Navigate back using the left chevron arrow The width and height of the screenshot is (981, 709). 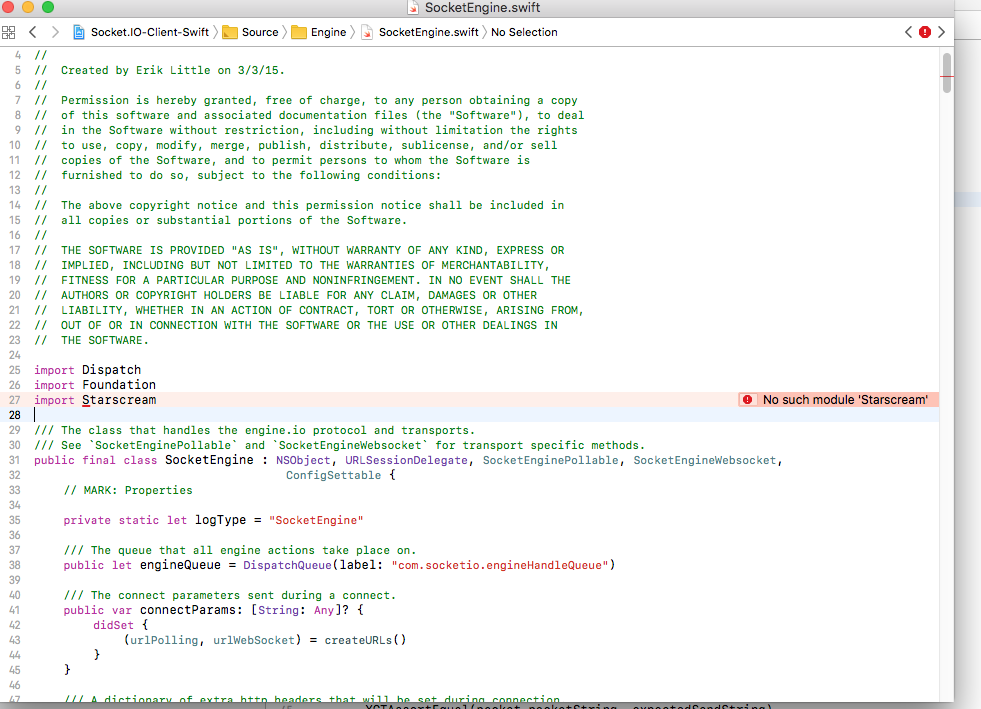[x=33, y=32]
